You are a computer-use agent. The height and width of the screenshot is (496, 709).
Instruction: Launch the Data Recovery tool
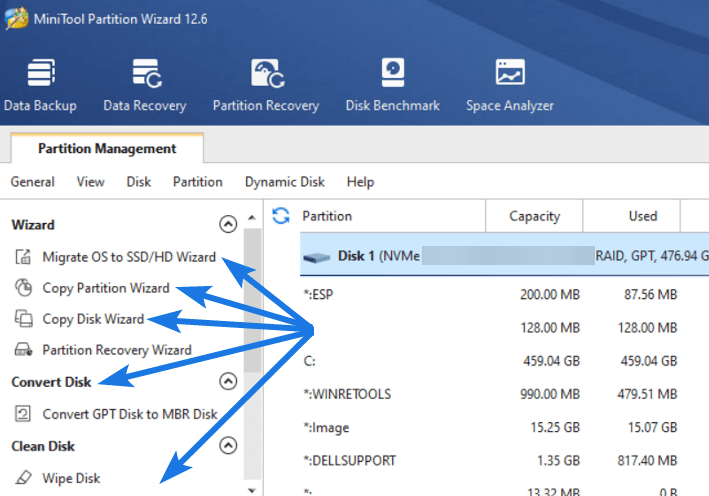pyautogui.click(x=145, y=85)
